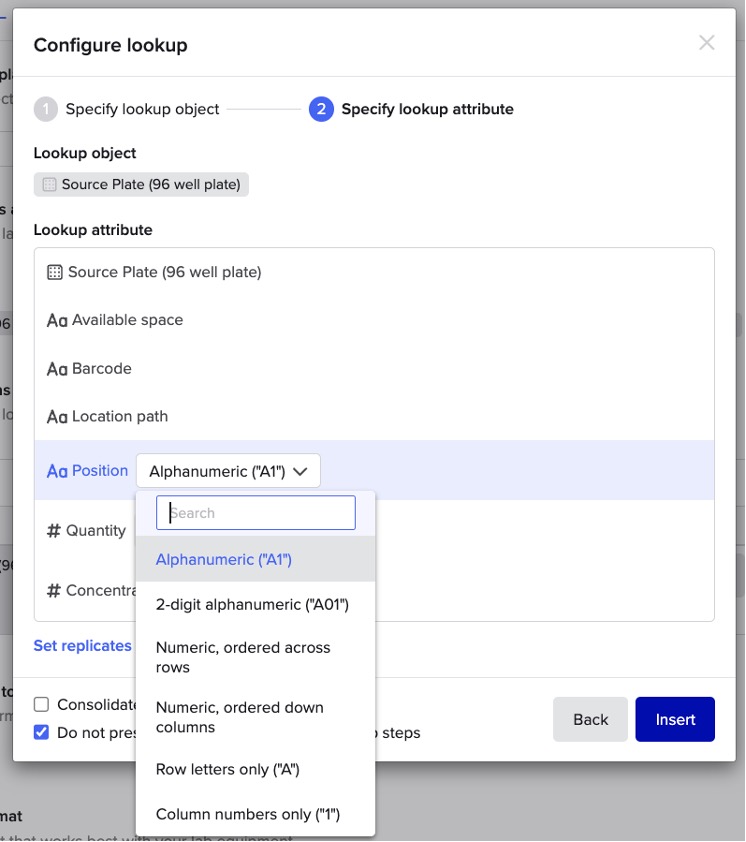
Task: Click the text icon beside Location path
Action: [x=57, y=417]
